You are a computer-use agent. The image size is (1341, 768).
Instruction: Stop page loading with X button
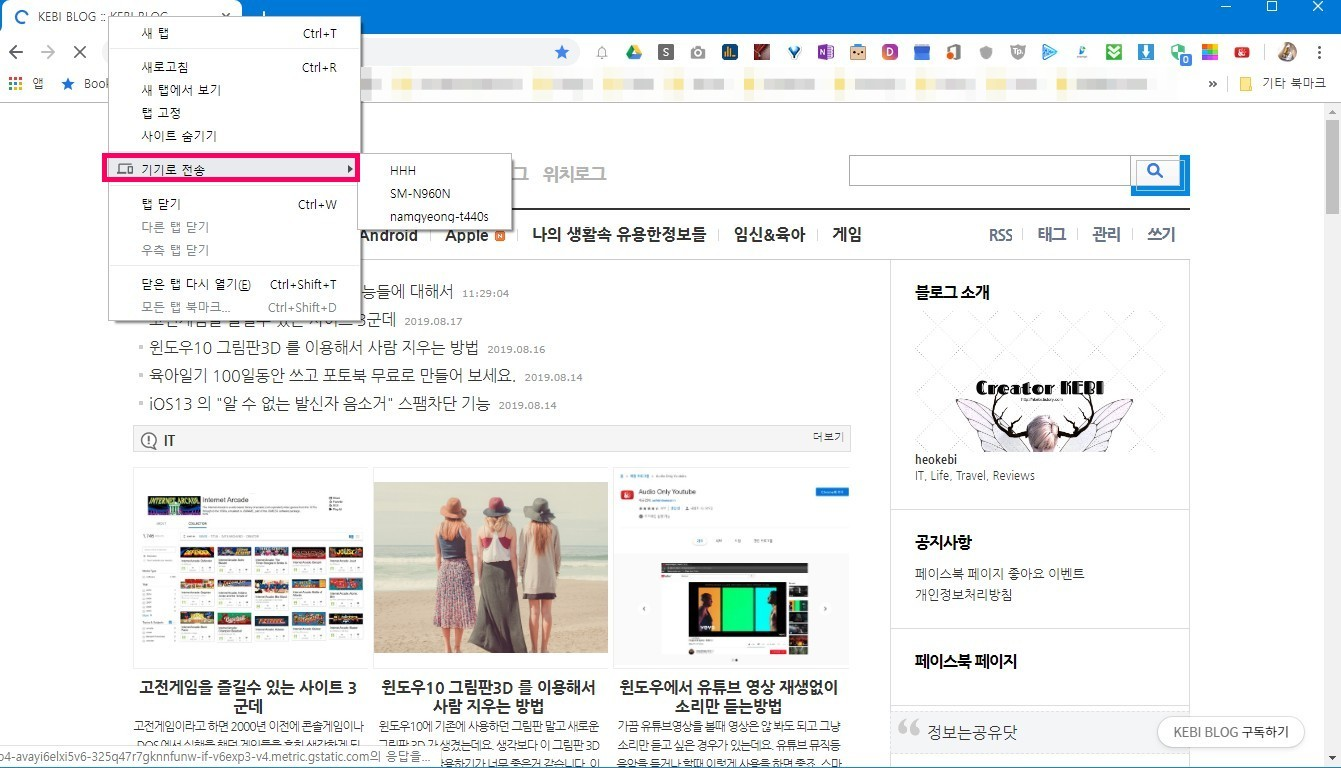point(79,52)
